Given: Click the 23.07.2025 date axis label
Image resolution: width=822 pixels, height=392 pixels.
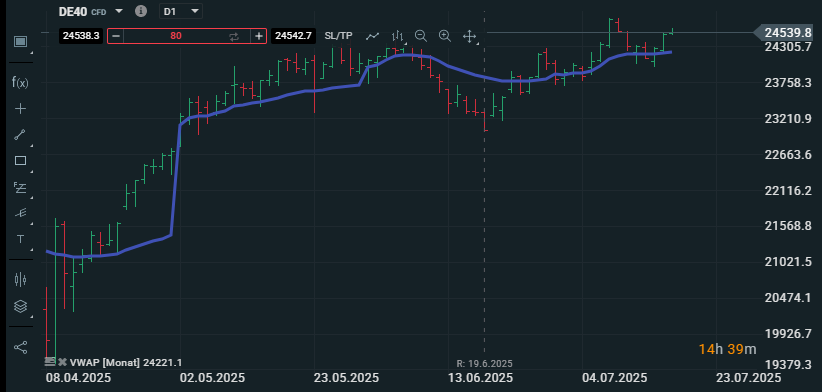Looking at the screenshot, I should pos(748,377).
